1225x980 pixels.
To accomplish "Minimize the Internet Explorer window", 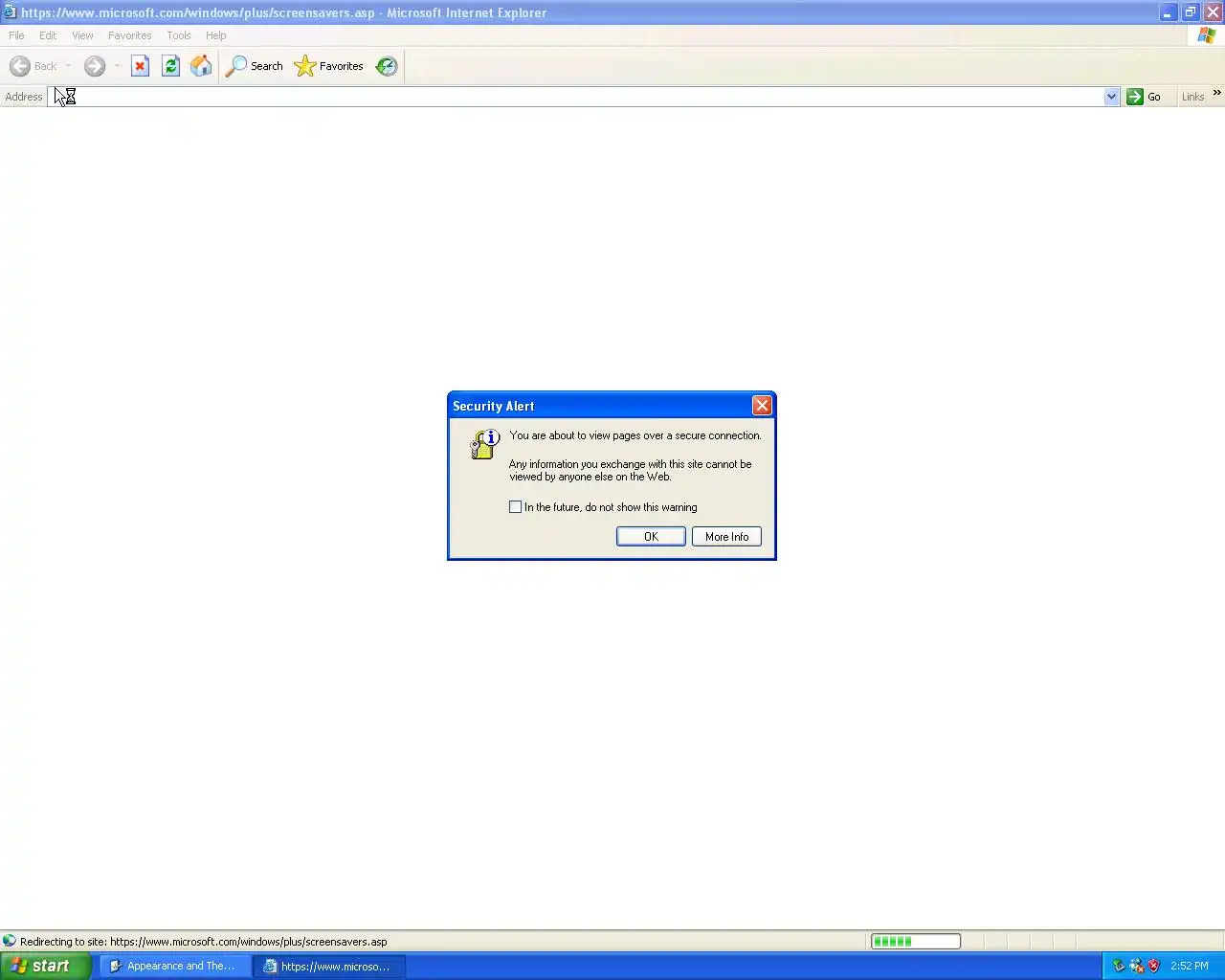I will pos(1168,12).
